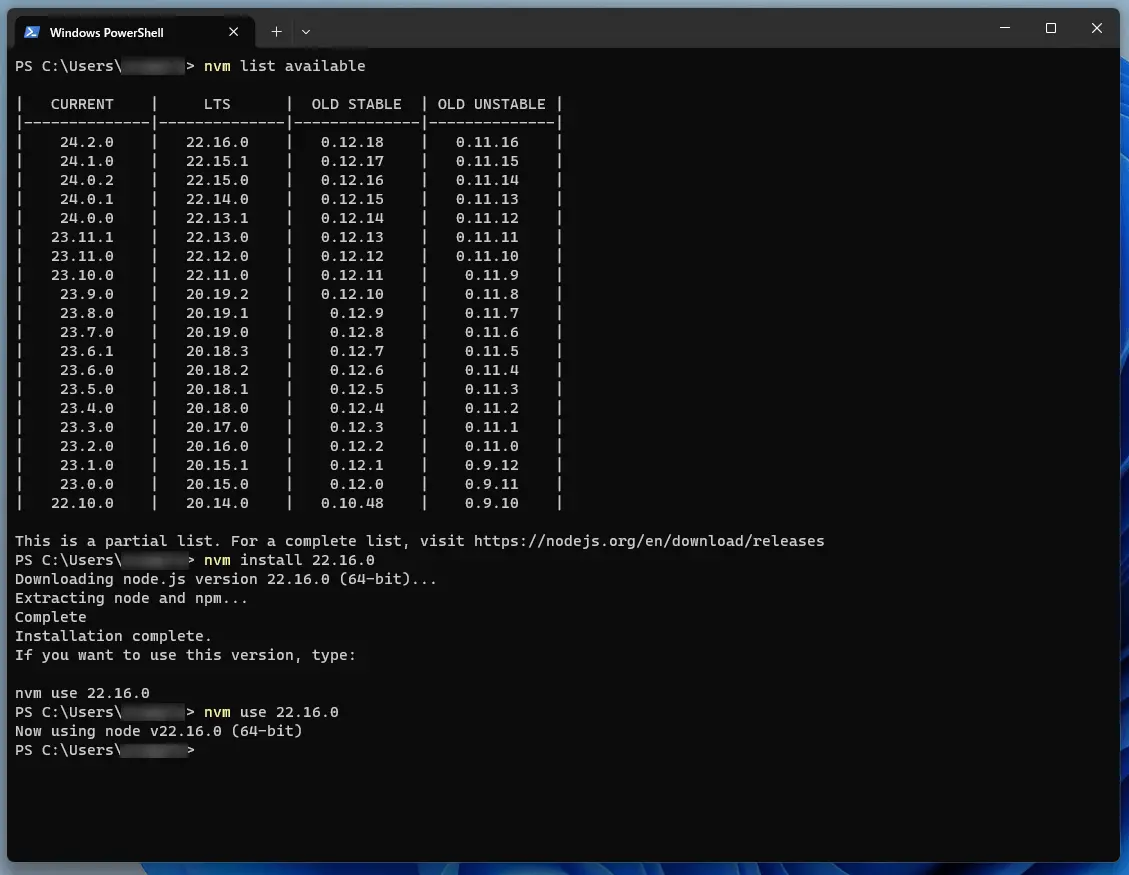Click version 0.12.18 in OLD STABLE
Image resolution: width=1129 pixels, height=875 pixels.
(x=352, y=142)
